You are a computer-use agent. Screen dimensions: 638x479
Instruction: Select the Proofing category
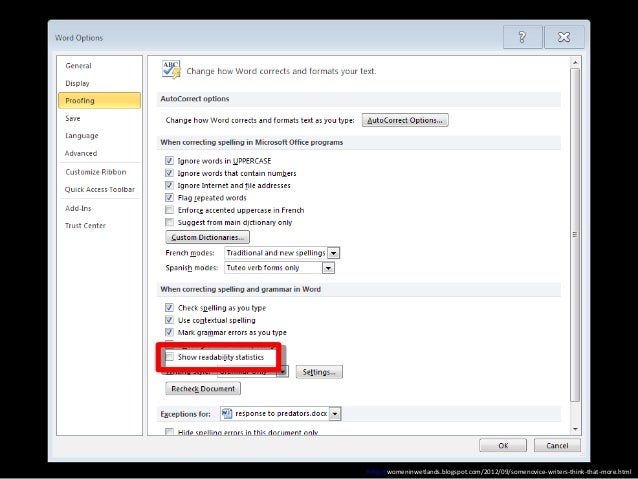point(99,101)
